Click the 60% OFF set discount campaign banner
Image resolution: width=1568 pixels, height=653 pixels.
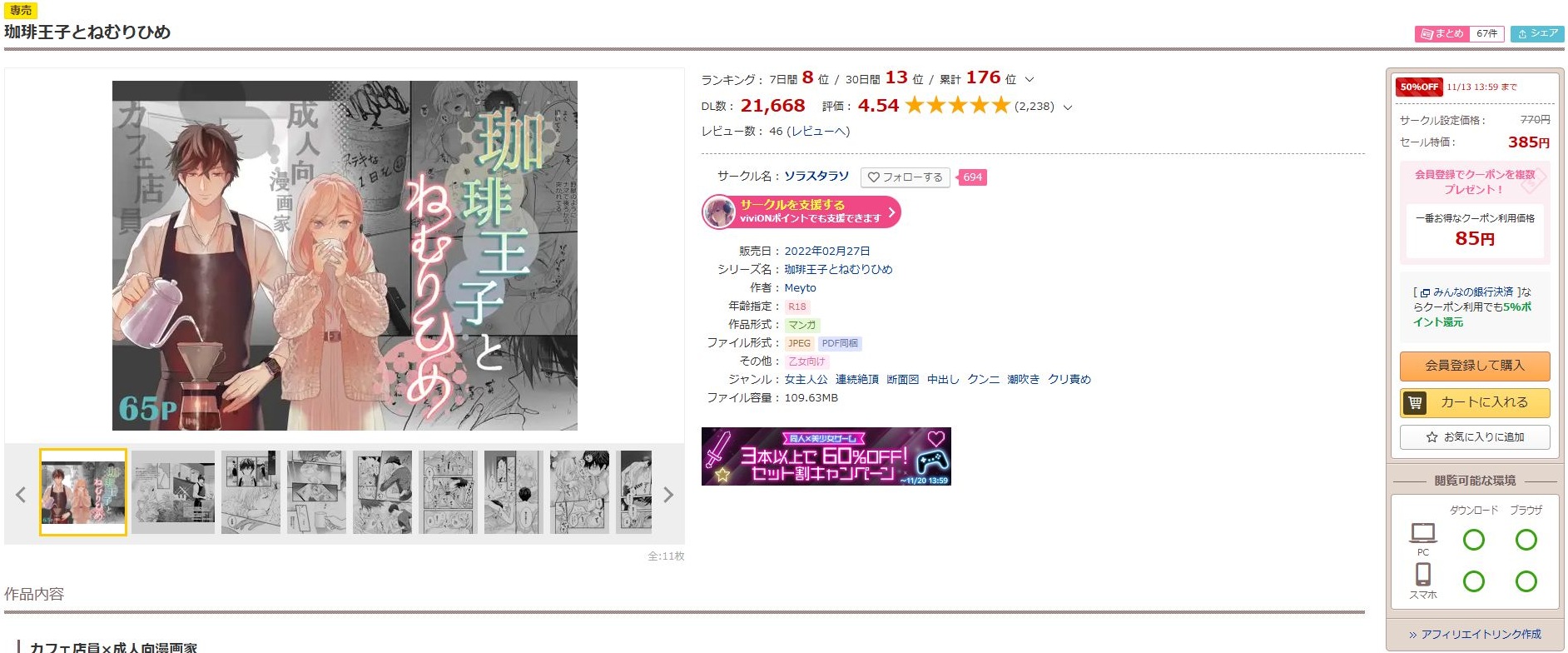826,456
